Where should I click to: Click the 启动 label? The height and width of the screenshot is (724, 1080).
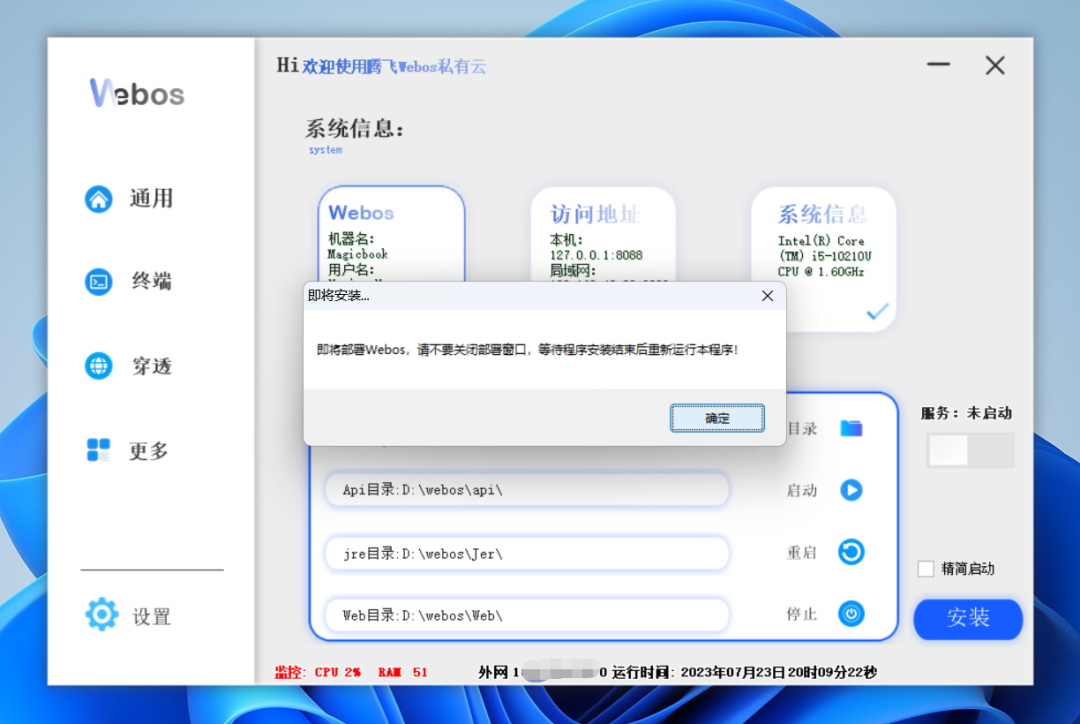coord(802,490)
